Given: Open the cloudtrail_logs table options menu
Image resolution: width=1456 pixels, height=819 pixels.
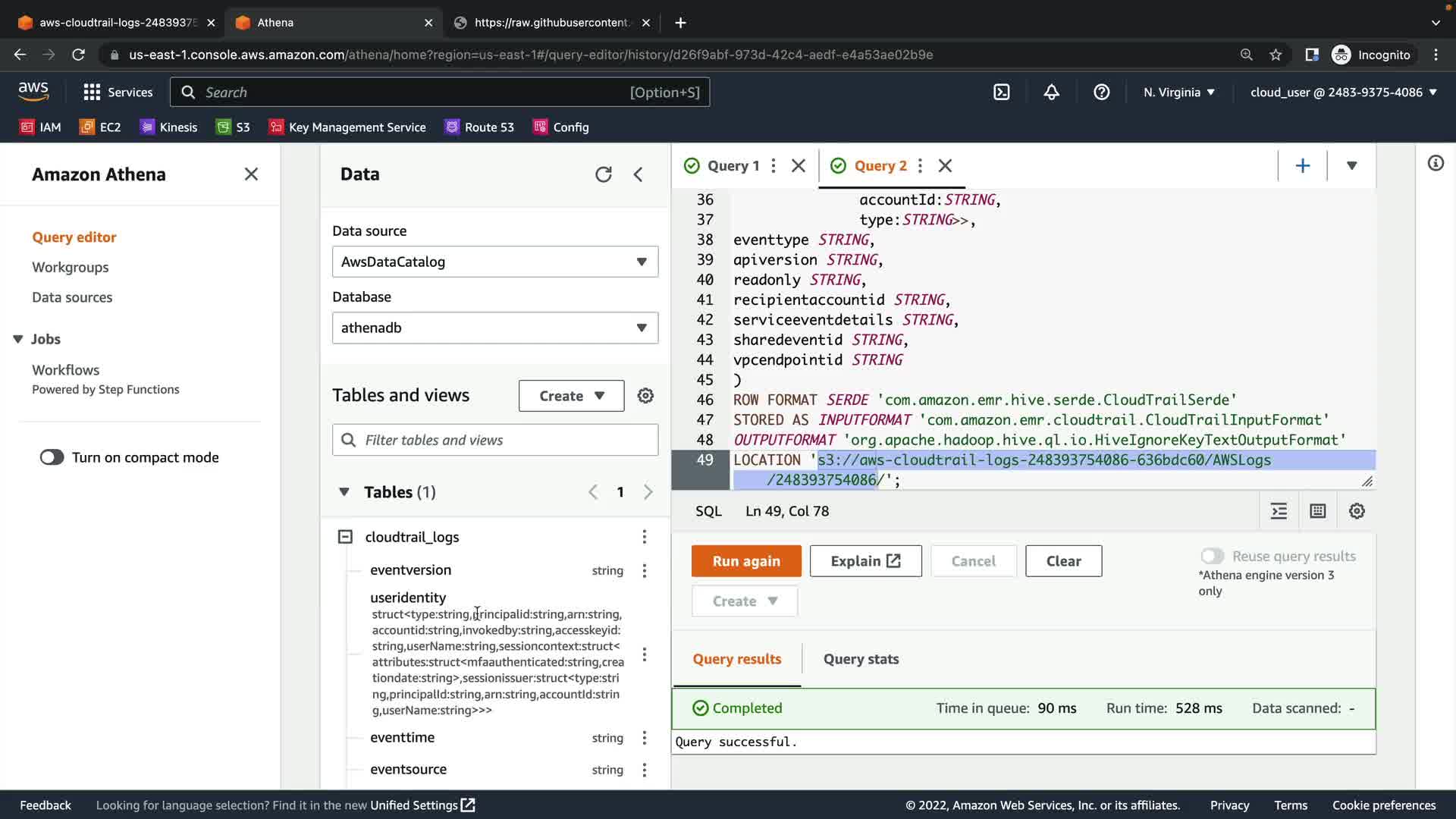Looking at the screenshot, I should [644, 537].
